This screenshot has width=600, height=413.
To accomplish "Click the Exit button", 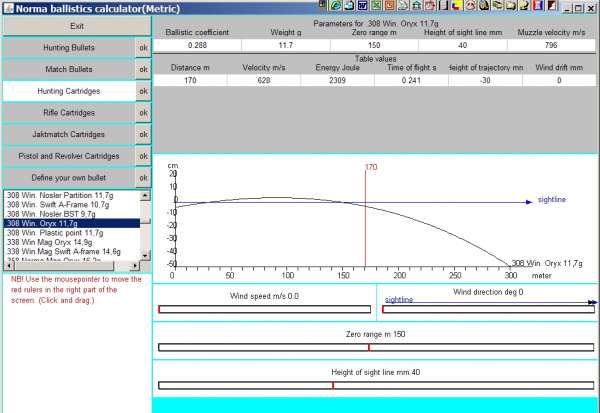I will 76,25.
